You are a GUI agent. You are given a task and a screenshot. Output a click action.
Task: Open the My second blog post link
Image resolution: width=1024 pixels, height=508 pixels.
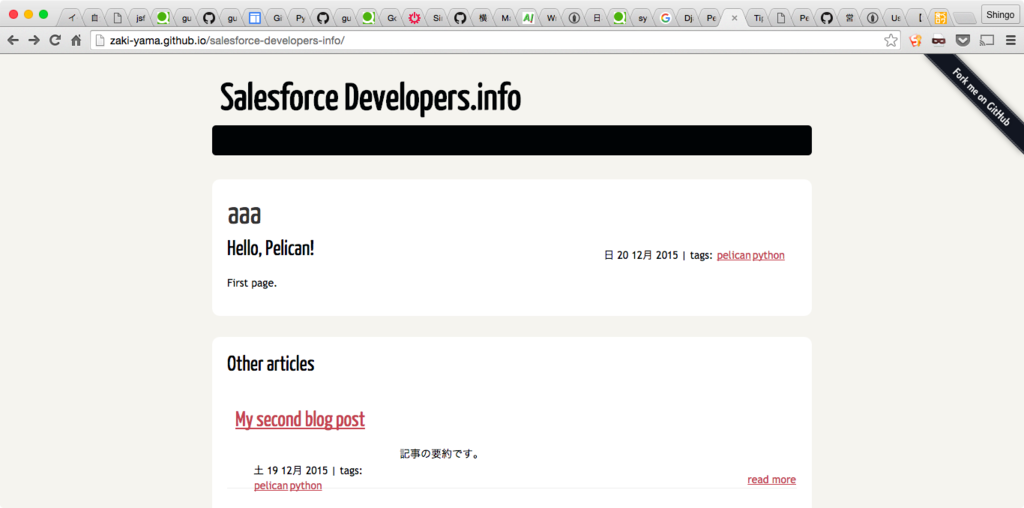(x=300, y=419)
